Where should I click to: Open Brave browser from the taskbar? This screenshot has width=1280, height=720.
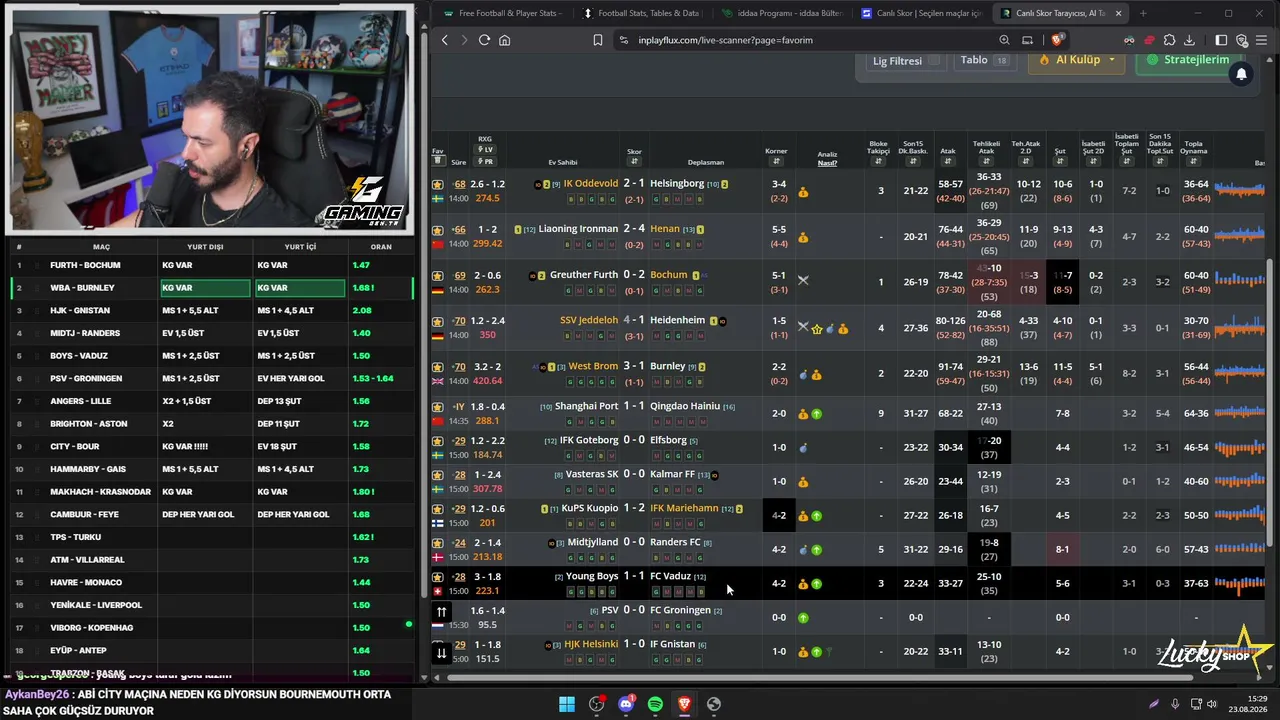pos(684,704)
